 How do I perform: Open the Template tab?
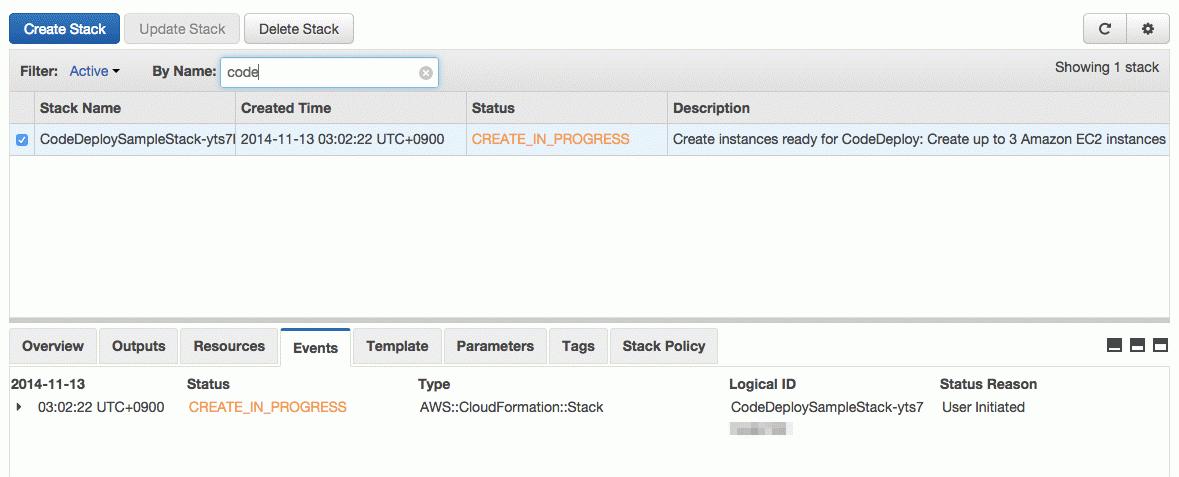[397, 347]
